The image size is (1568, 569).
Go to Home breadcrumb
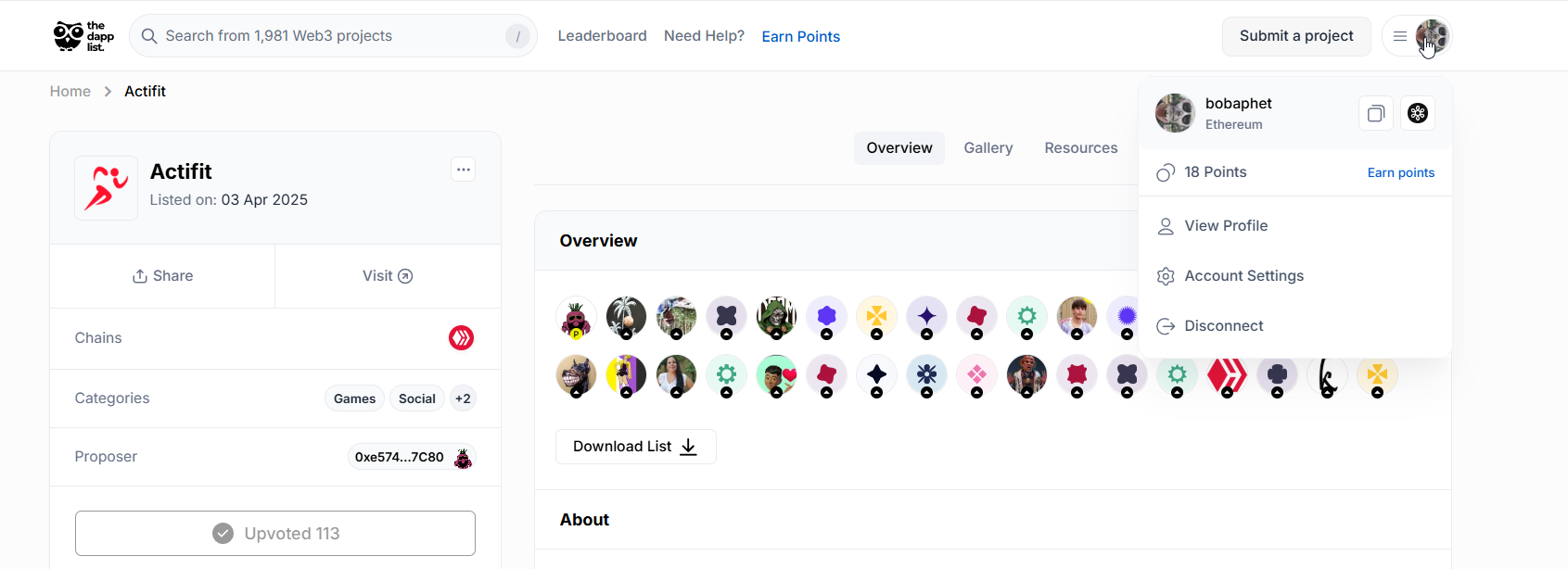[70, 92]
